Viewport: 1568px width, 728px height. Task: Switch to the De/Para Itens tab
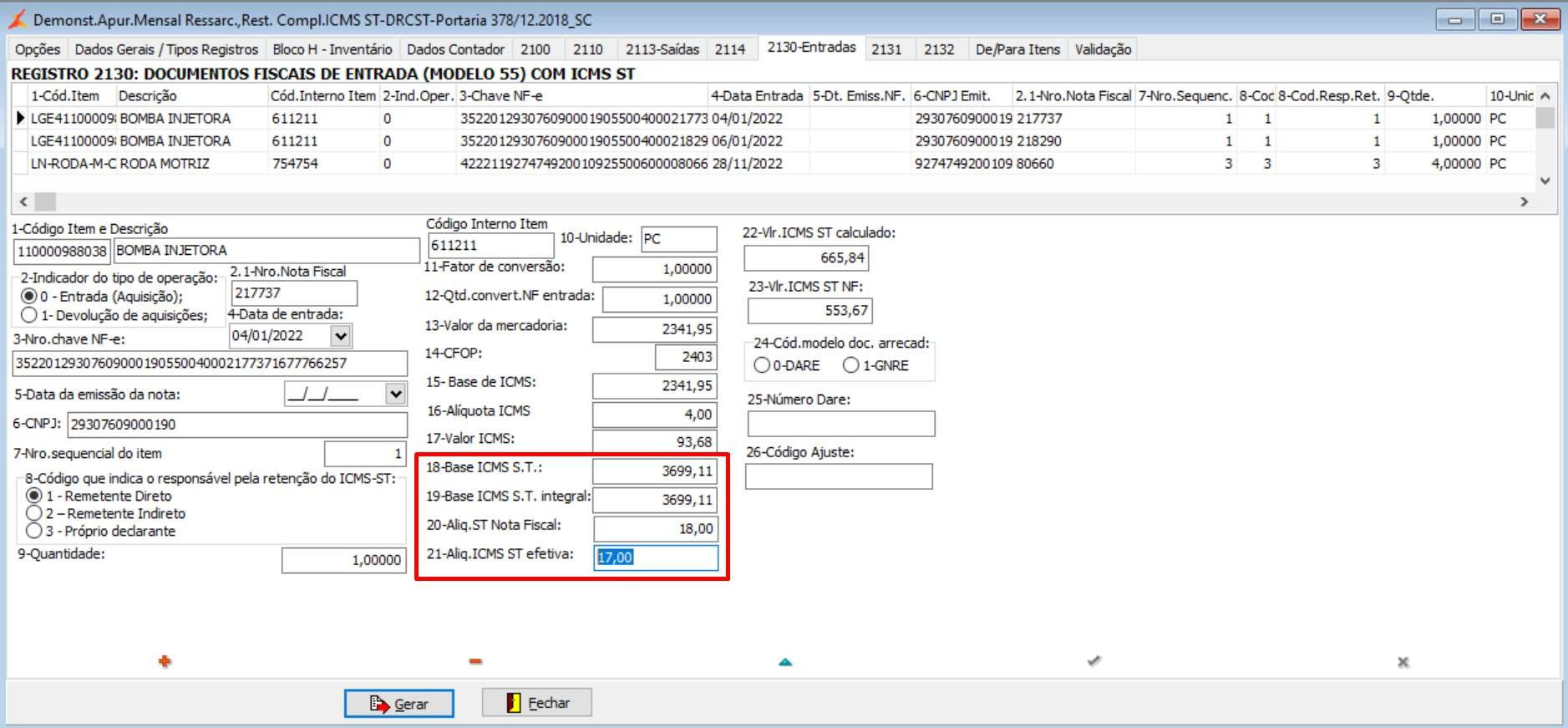click(1017, 49)
